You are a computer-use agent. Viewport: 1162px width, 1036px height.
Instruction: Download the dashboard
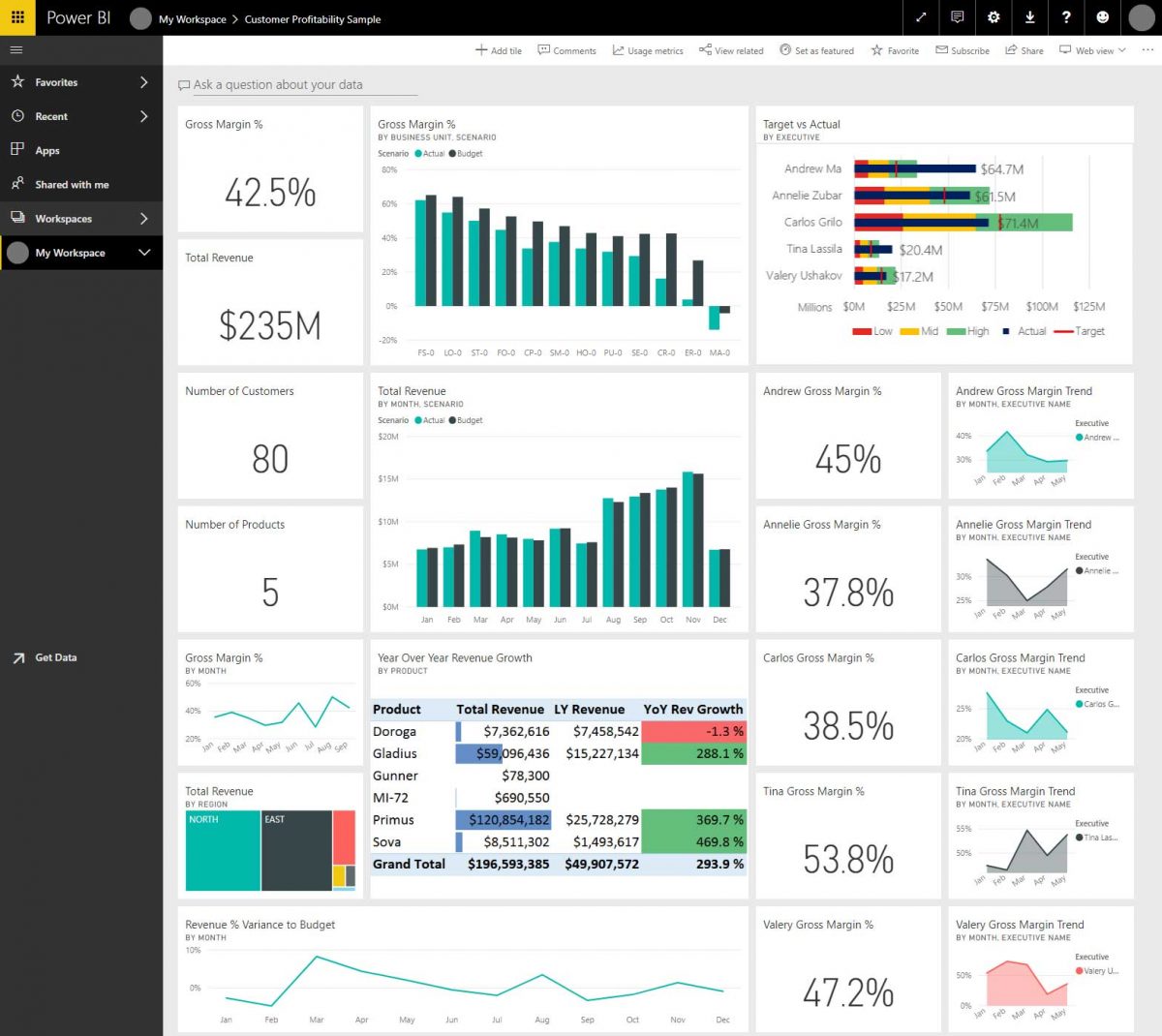coord(1029,17)
